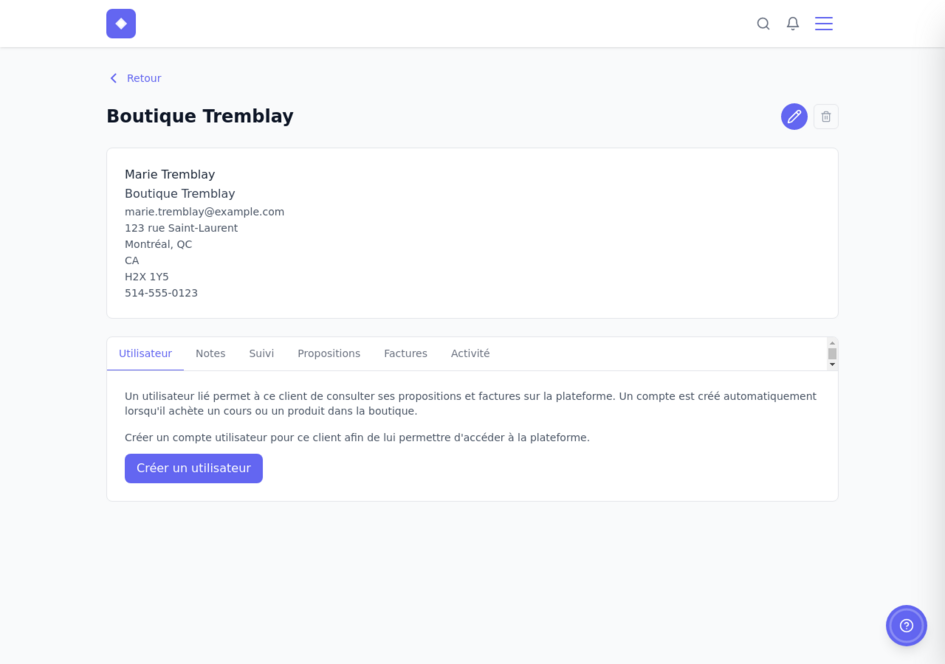Delete the client with trash icon

(x=826, y=116)
